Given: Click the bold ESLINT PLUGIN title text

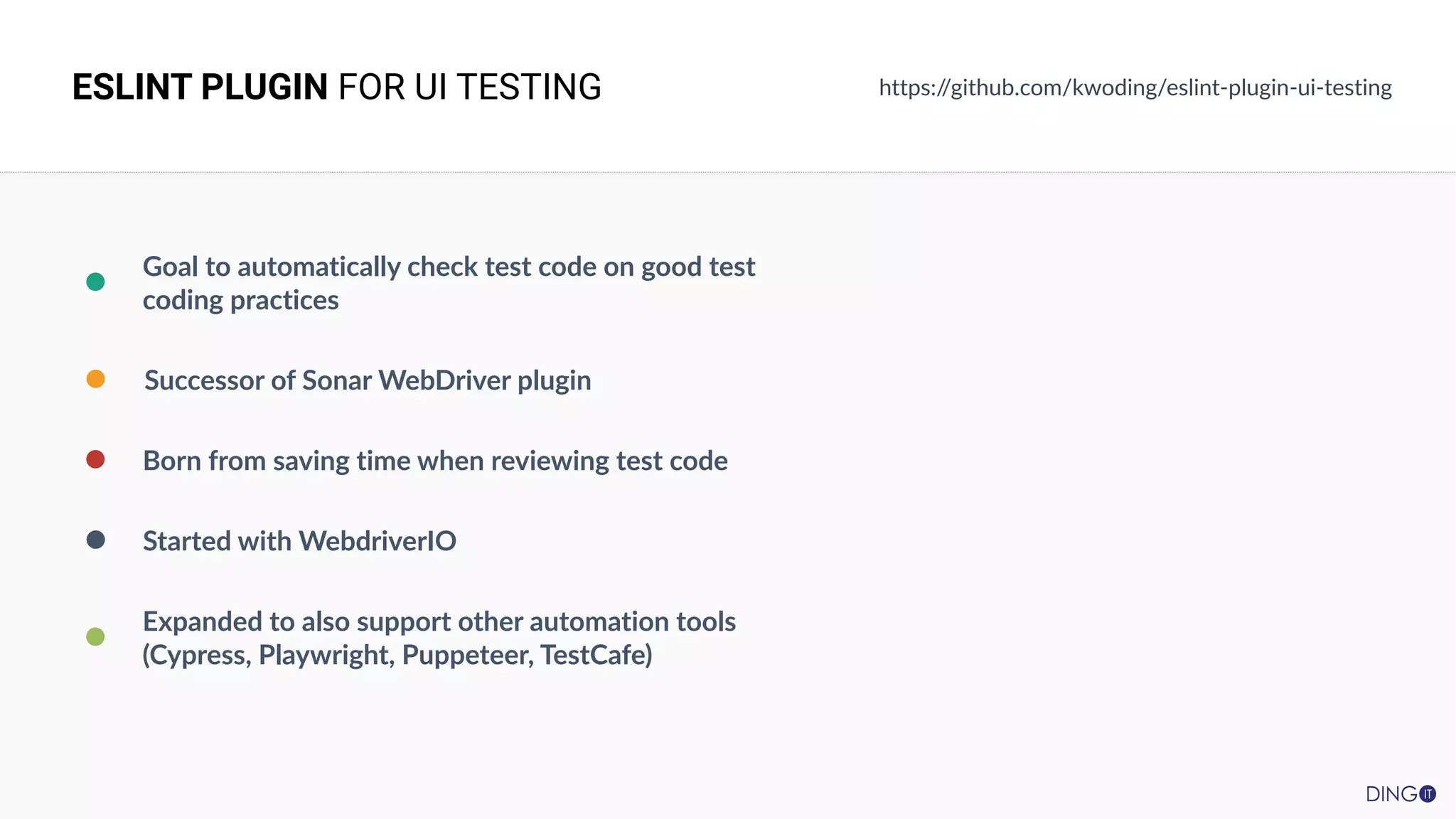Looking at the screenshot, I should tap(200, 87).
